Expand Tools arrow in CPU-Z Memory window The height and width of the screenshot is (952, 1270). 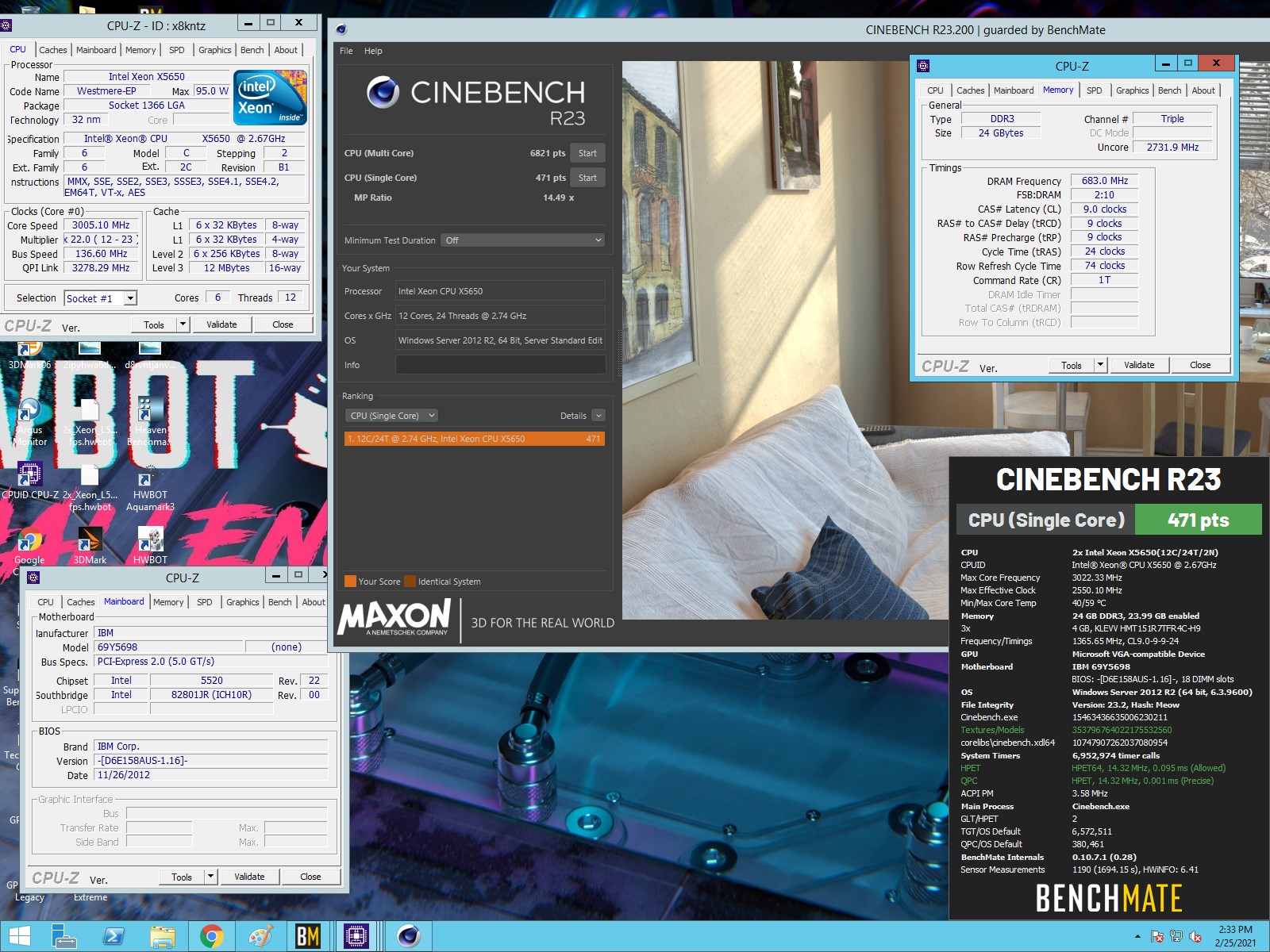[x=1100, y=365]
